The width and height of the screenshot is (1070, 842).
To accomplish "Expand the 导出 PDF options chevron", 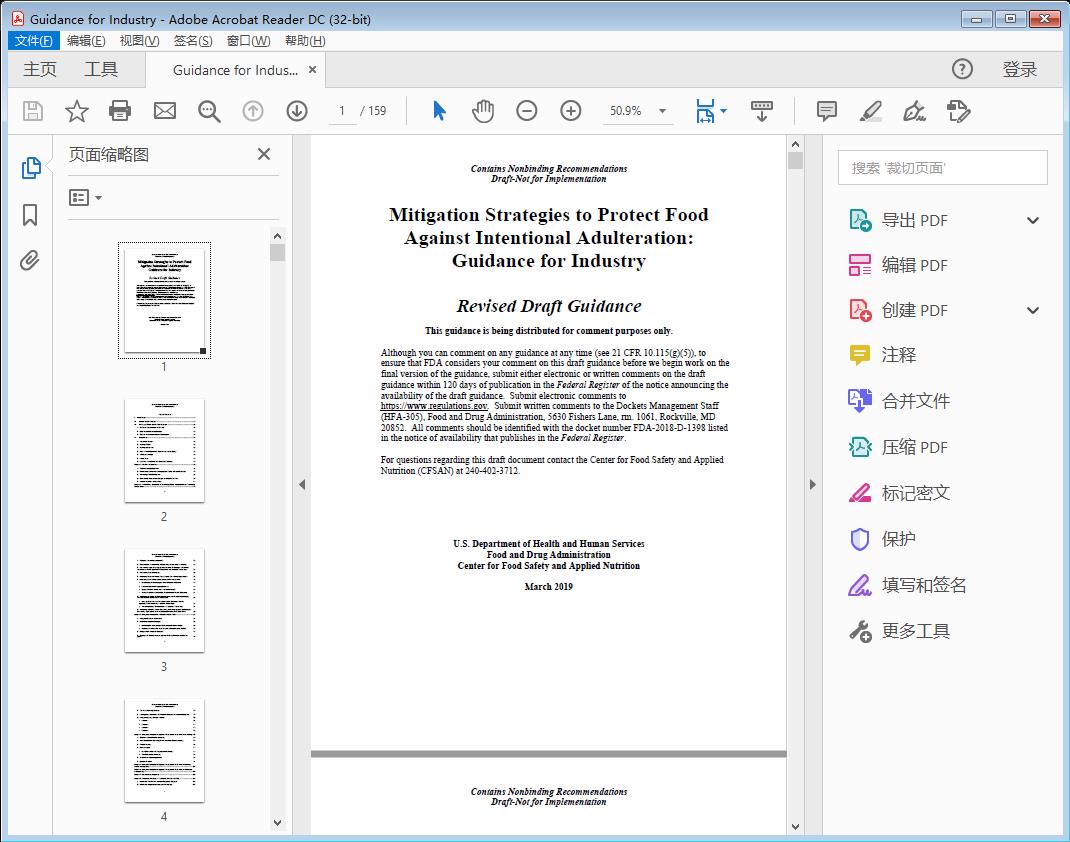I will [x=1032, y=219].
